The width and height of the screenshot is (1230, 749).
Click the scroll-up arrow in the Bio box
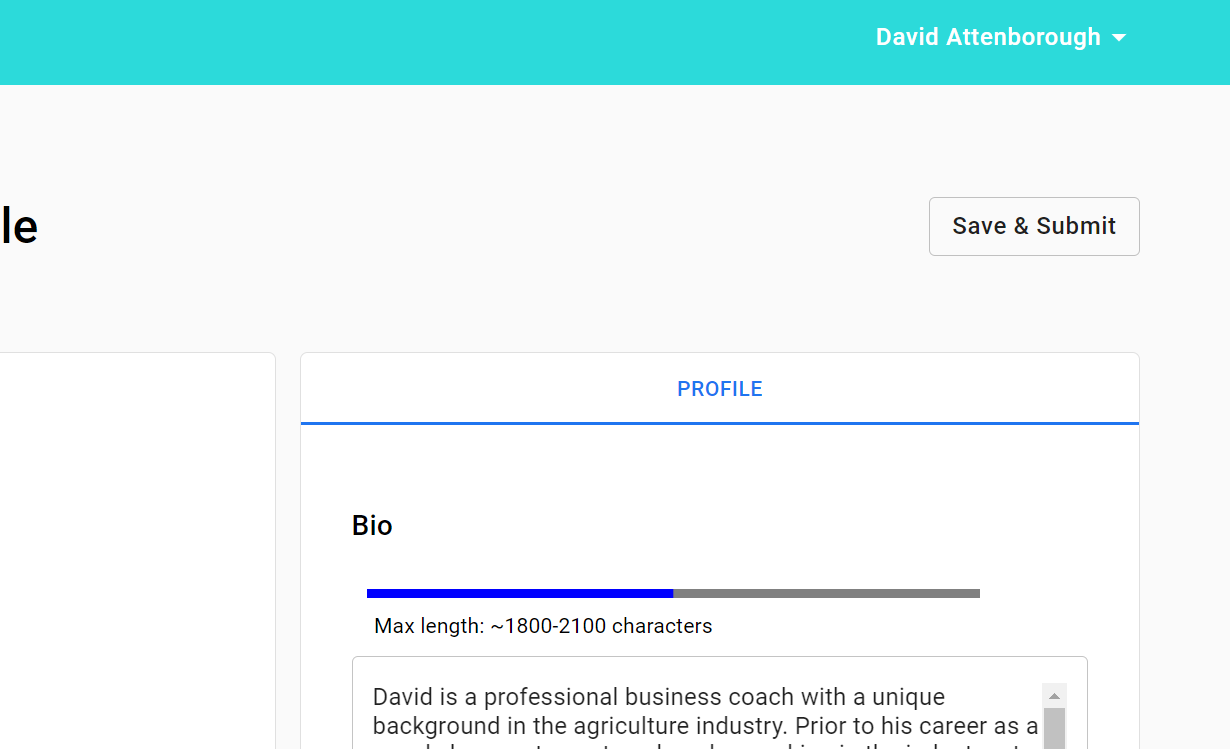[1054, 695]
